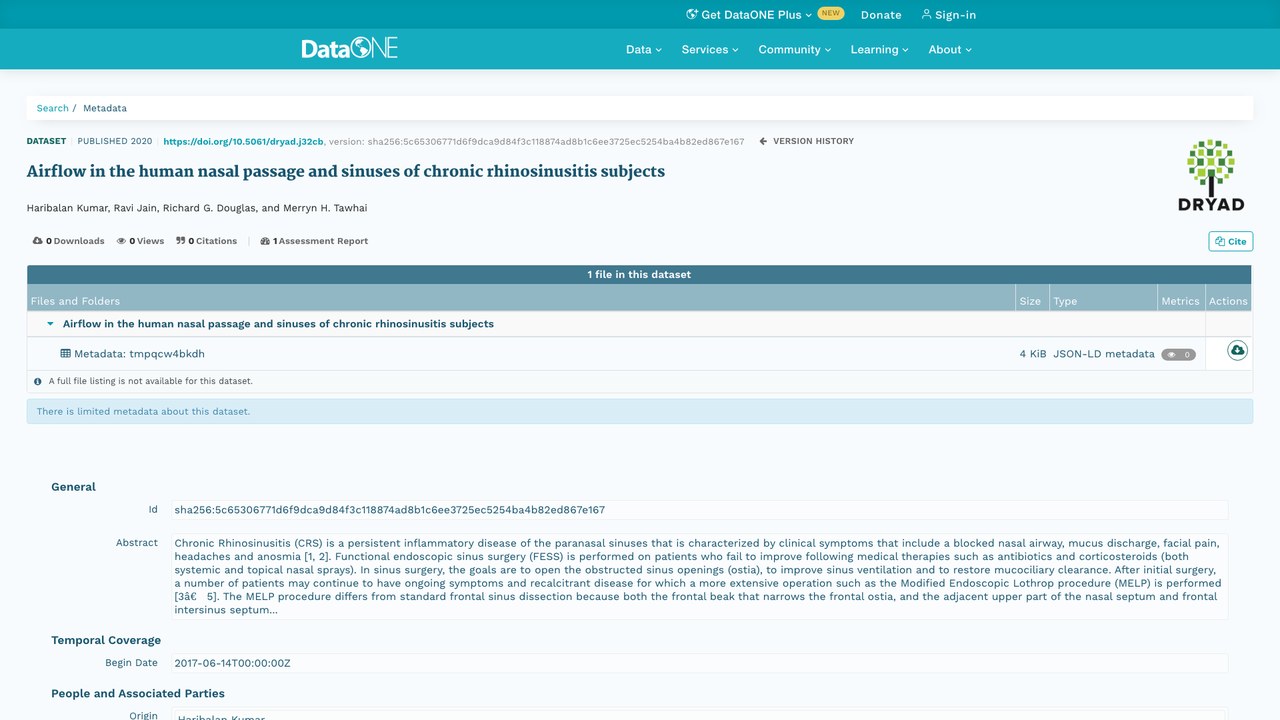1280x720 pixels.
Task: Expand the Learning menu
Action: (880, 49)
